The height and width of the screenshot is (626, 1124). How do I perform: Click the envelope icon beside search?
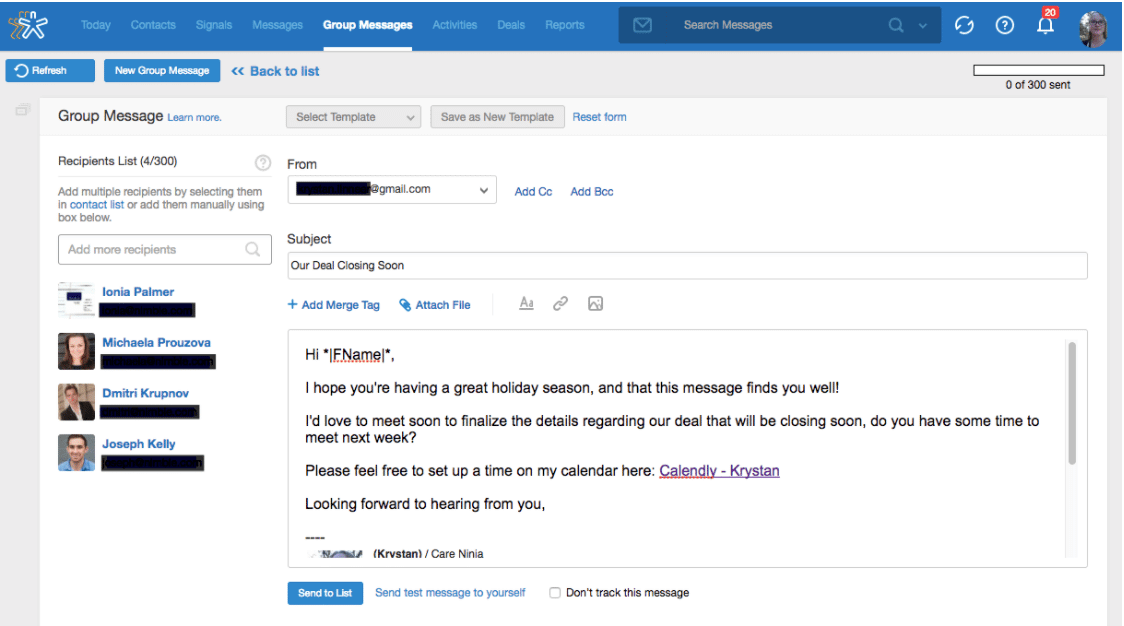point(643,25)
